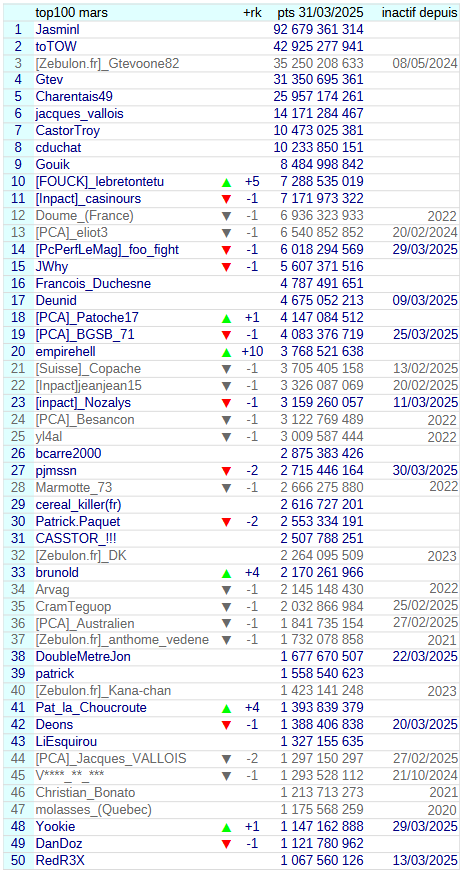This screenshot has width=463, height=873.
Task: Click the grey down arrow beside Marmotte_73
Action: tap(226, 488)
